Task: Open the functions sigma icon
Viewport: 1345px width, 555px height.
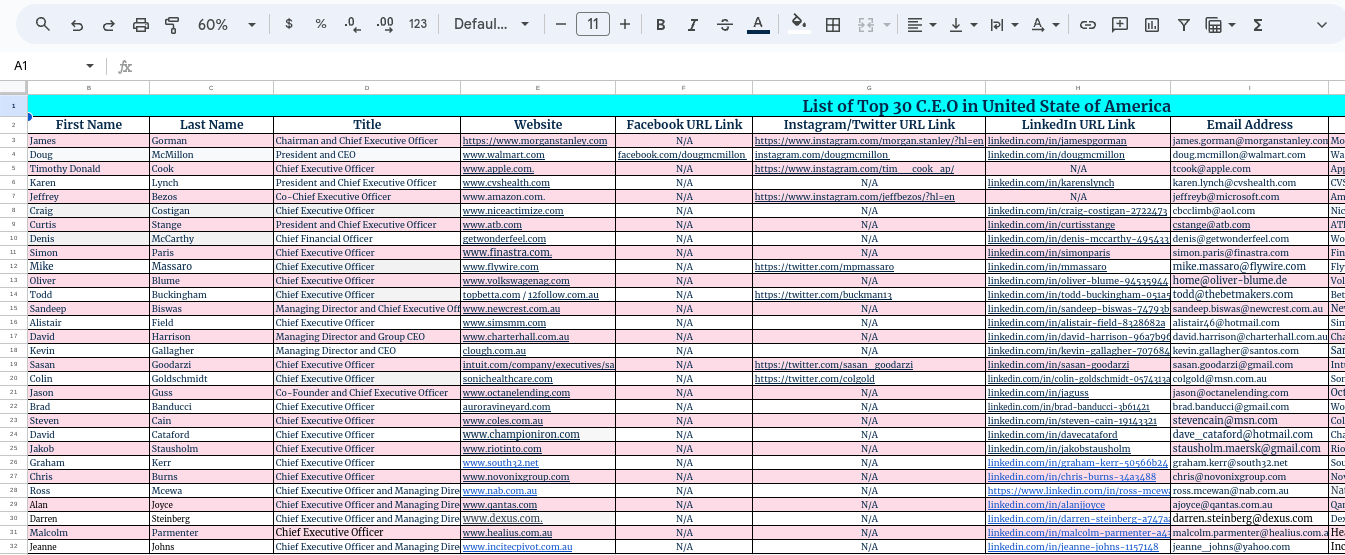Action: [x=1258, y=24]
